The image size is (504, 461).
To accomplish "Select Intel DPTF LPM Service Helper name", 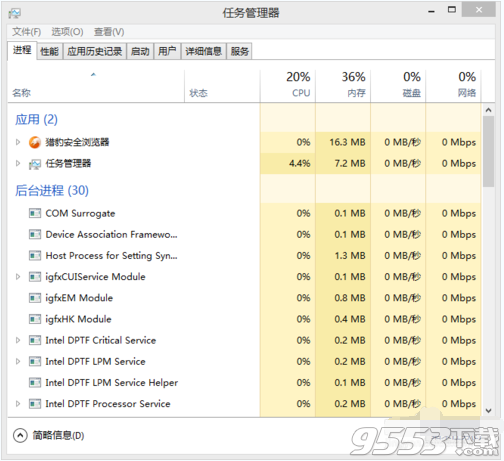I will pyautogui.click(x=112, y=383).
